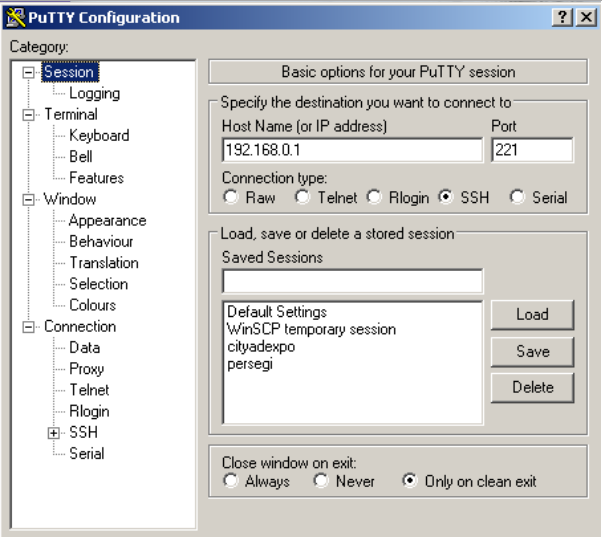Collapse the Connection tree node
This screenshot has width=602, height=537.
pos(28,327)
